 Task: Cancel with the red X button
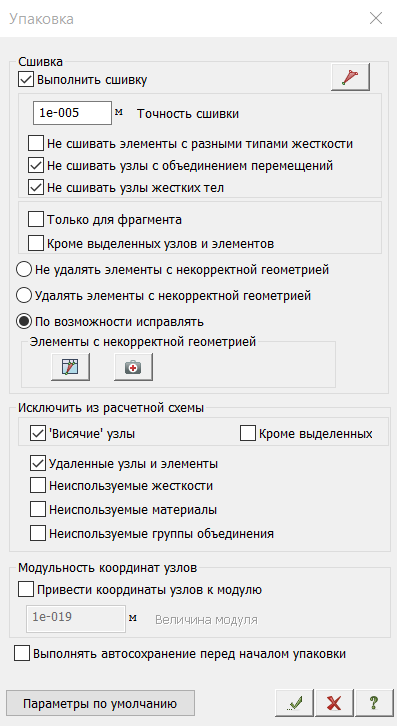click(x=334, y=704)
